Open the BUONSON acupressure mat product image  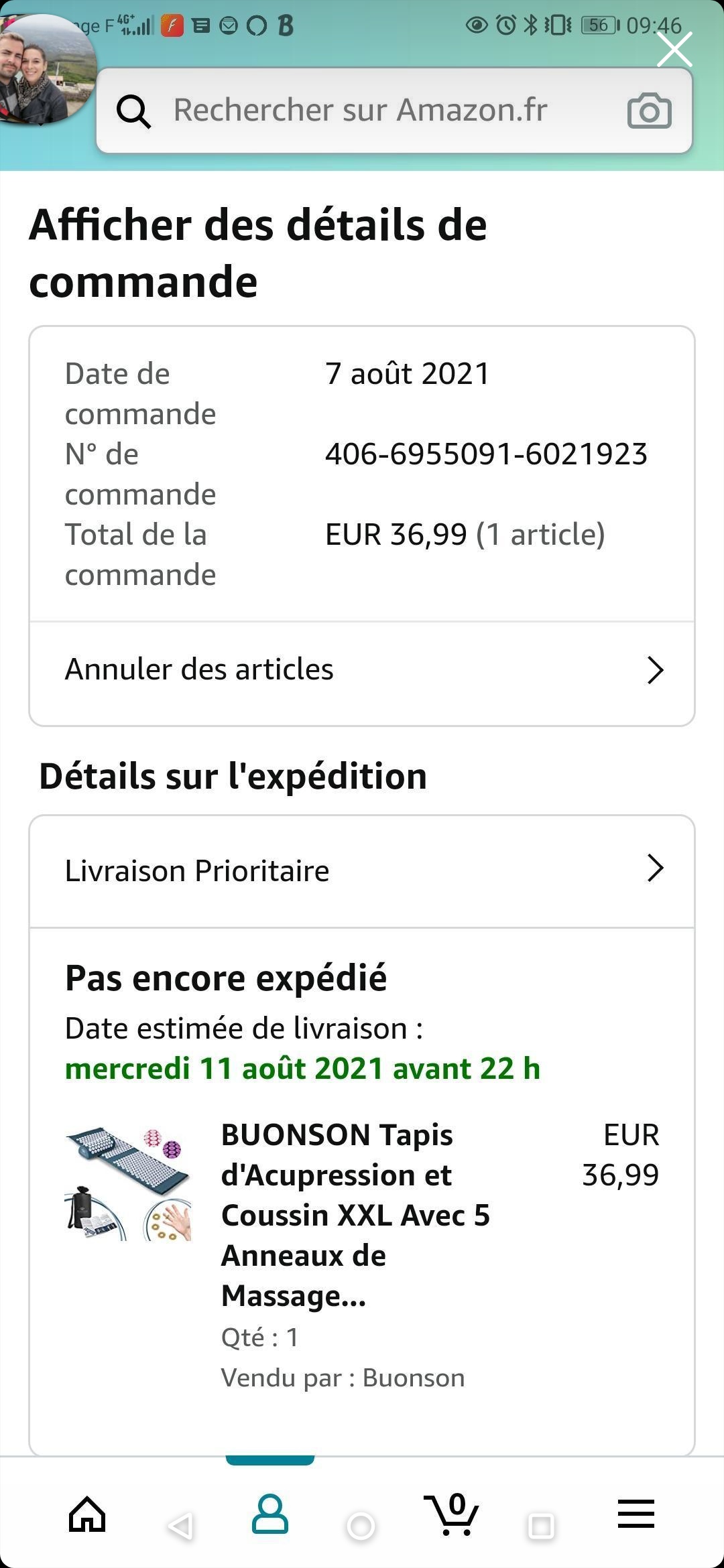point(128,1184)
